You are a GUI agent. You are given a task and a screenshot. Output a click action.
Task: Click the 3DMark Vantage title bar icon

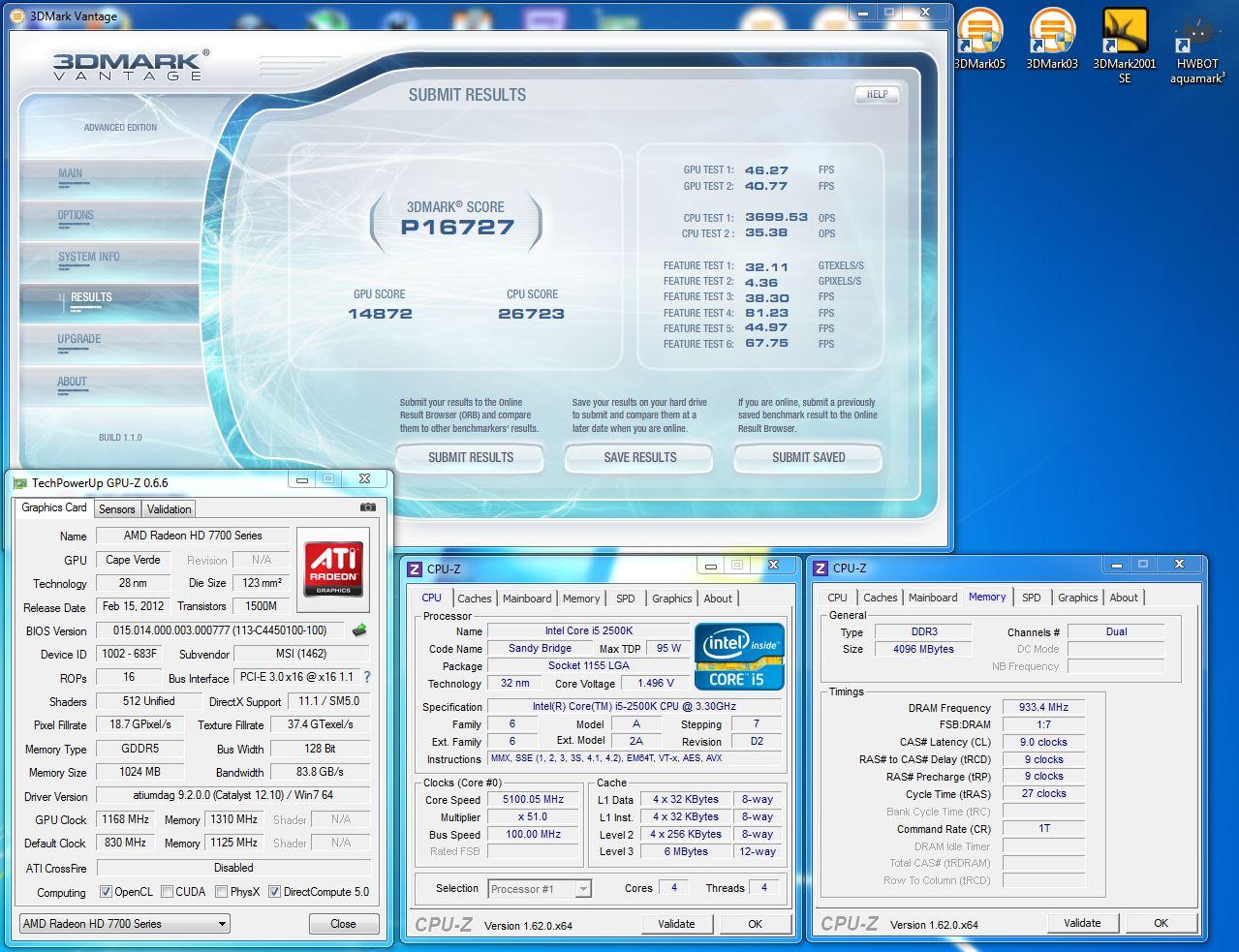(x=19, y=15)
